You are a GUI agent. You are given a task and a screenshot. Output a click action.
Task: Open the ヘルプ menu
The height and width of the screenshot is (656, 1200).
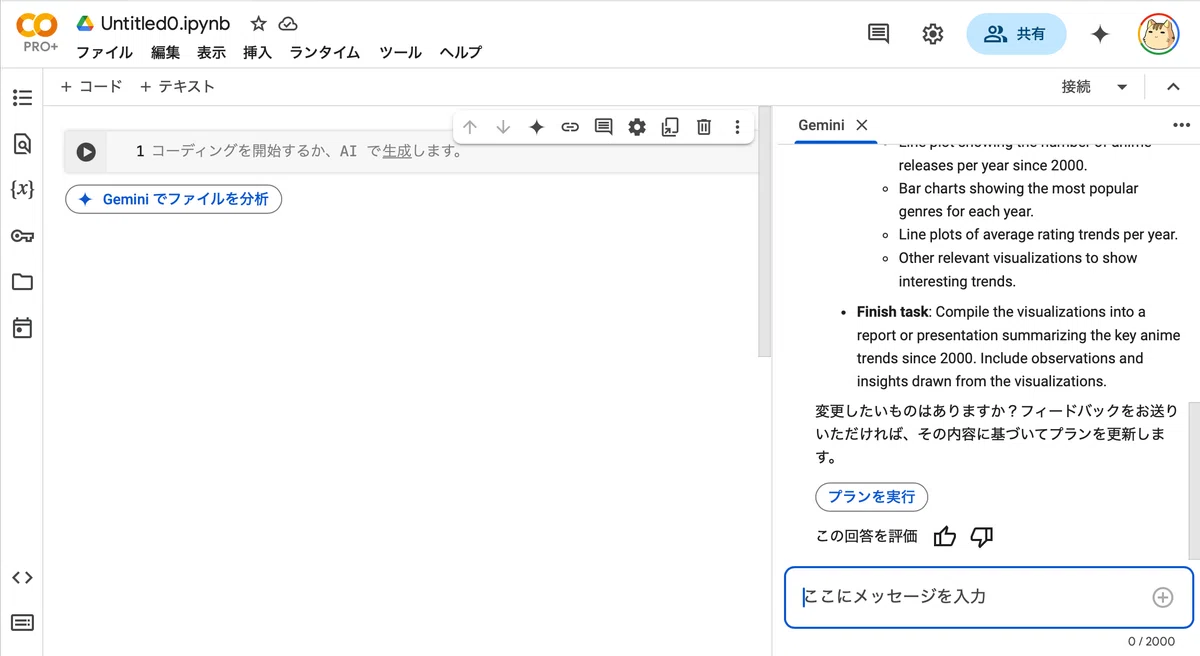[460, 53]
